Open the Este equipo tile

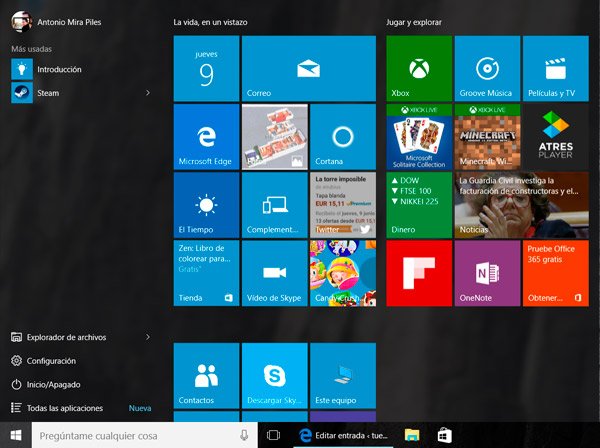[343, 376]
